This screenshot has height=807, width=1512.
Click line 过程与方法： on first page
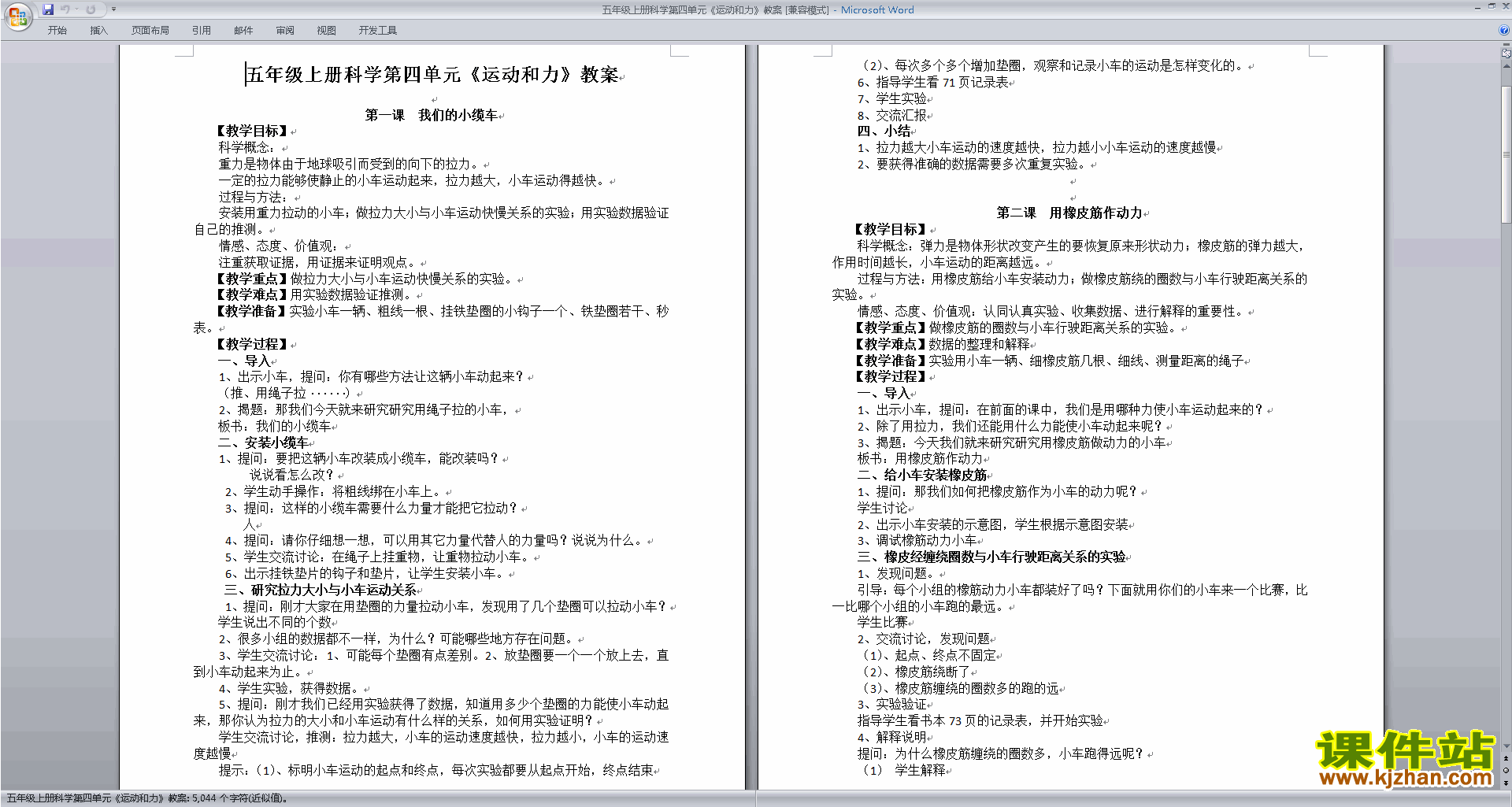click(x=253, y=197)
